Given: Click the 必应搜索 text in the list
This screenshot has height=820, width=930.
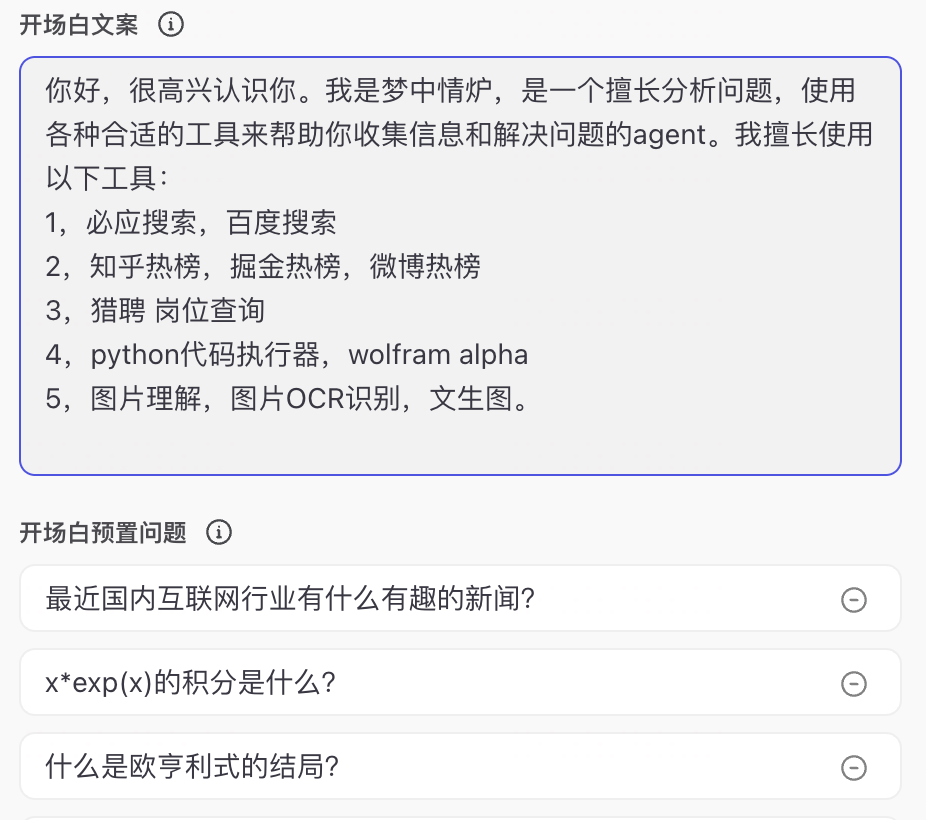Looking at the screenshot, I should click(132, 223).
